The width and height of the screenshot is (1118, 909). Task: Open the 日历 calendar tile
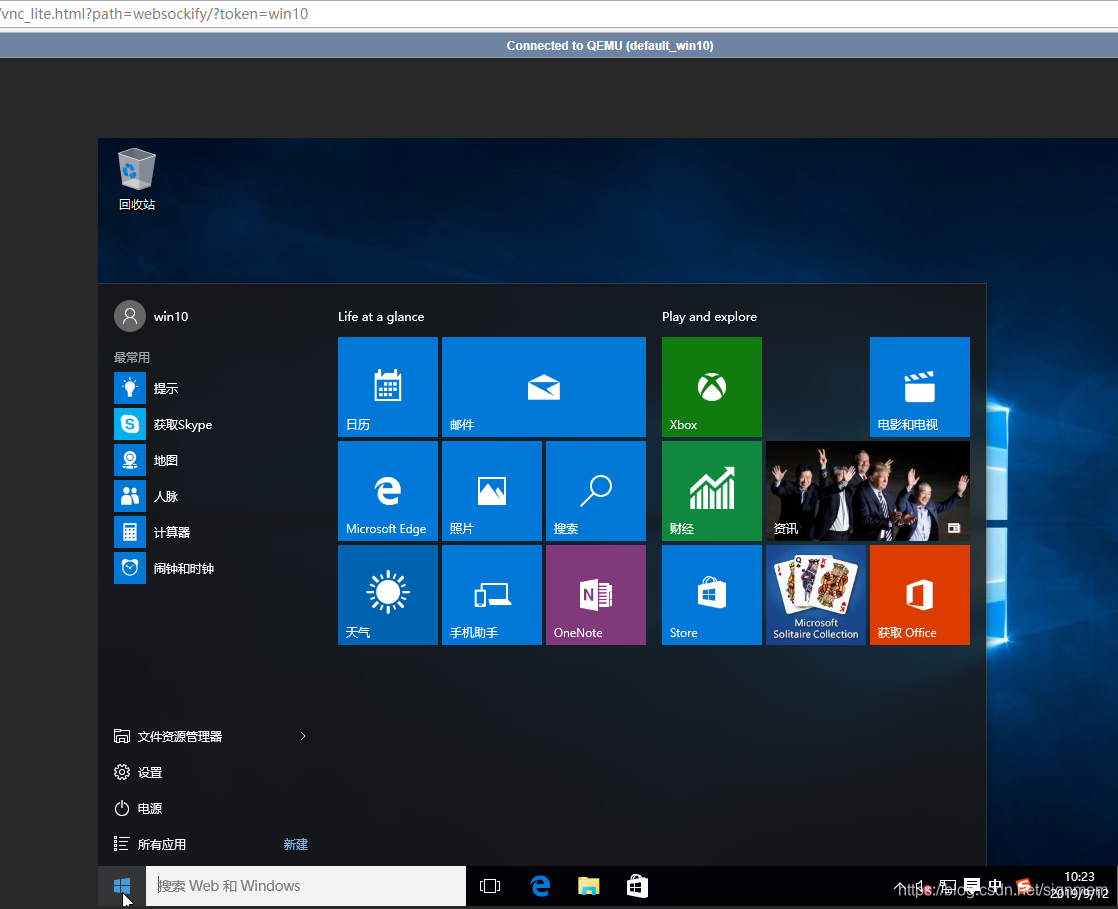tap(388, 387)
